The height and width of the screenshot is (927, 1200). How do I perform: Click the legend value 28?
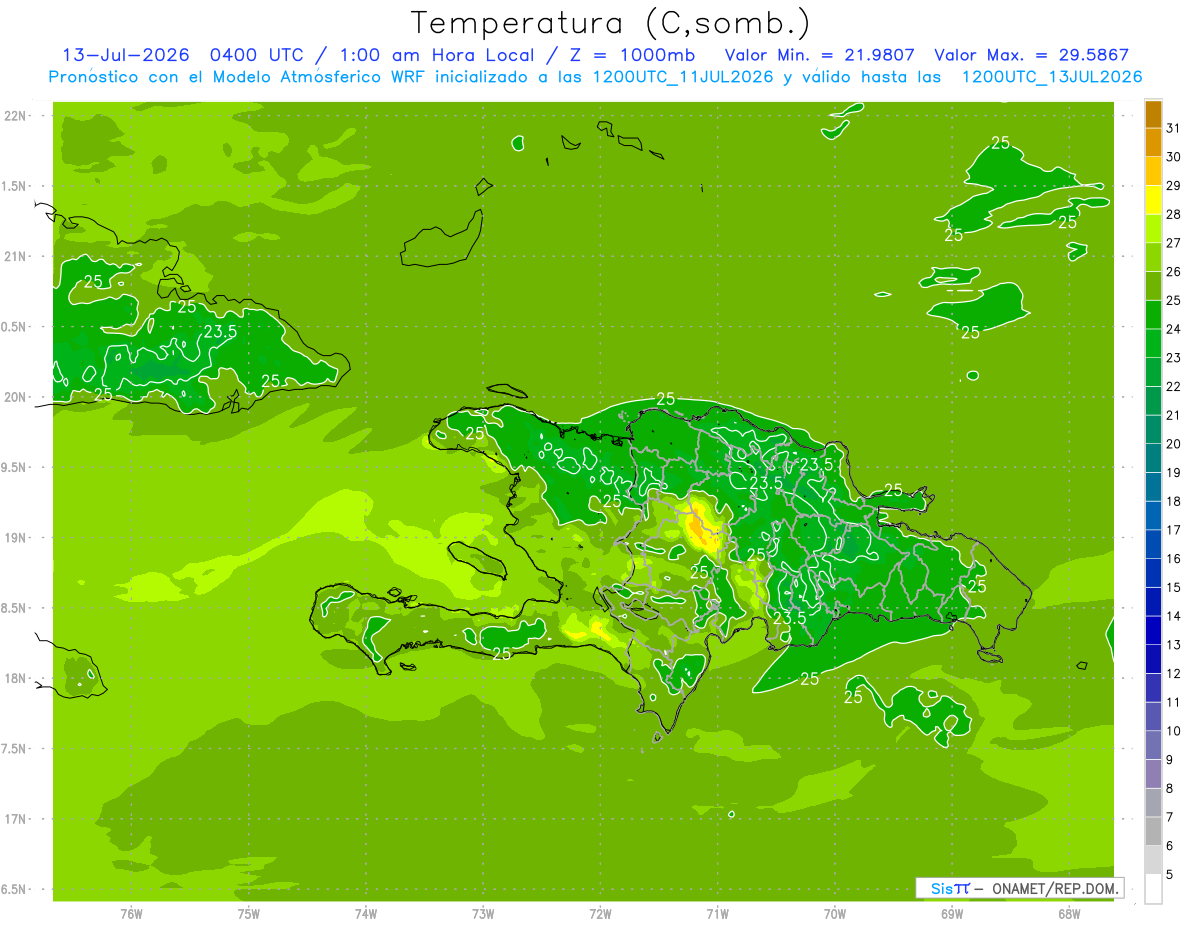(x=1173, y=214)
